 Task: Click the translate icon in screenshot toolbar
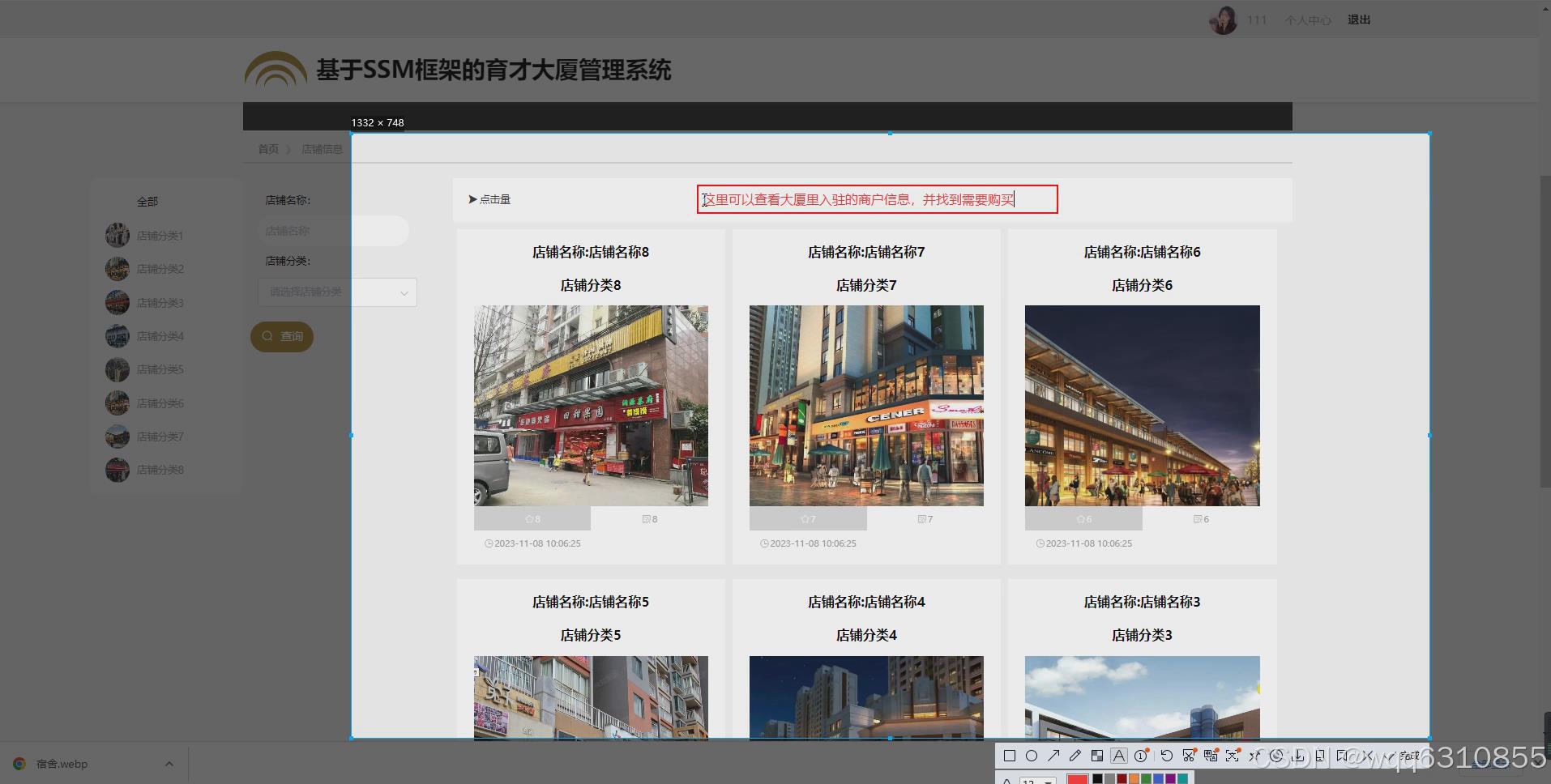click(x=1211, y=756)
